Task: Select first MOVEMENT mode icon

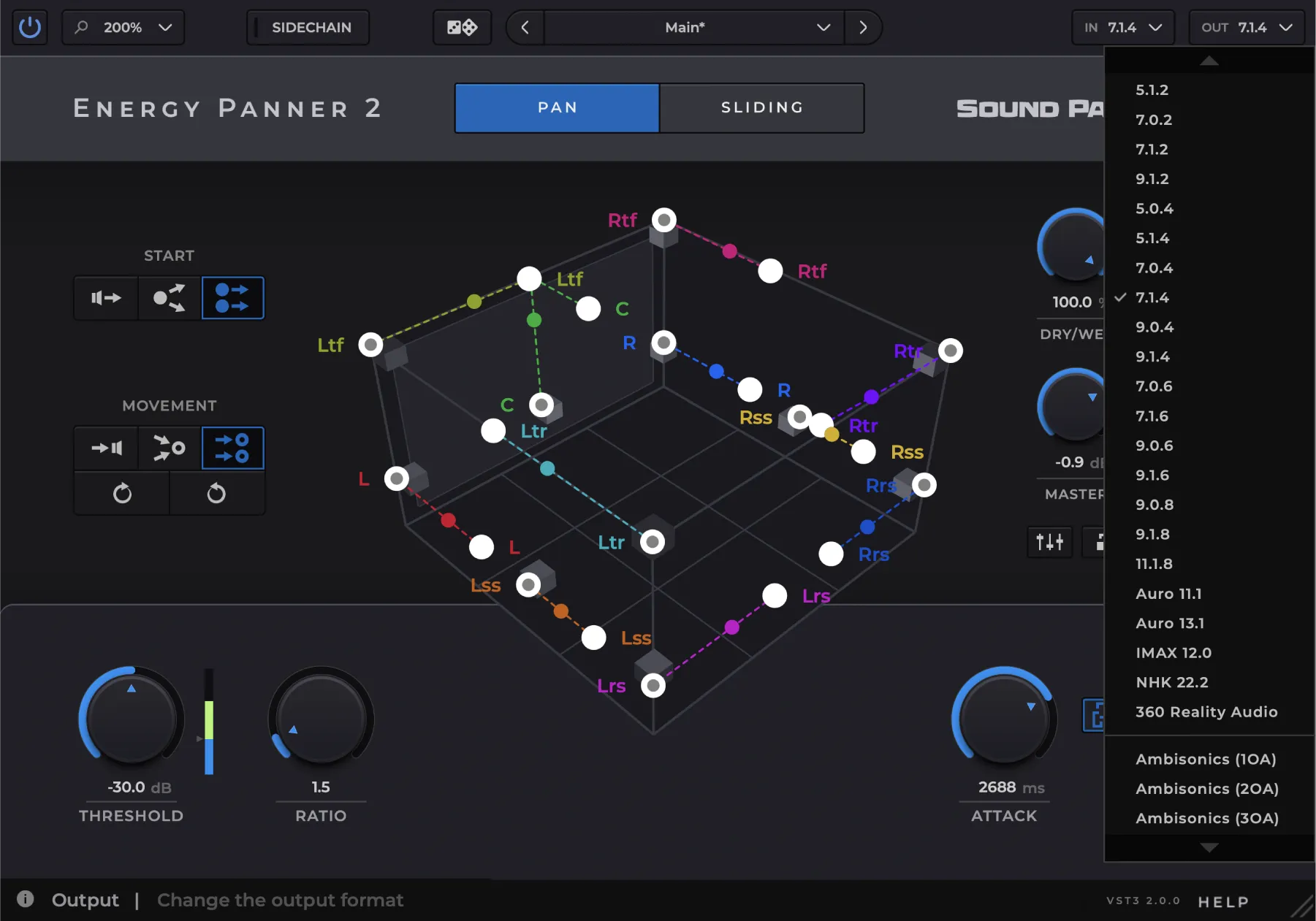Action: [106, 448]
